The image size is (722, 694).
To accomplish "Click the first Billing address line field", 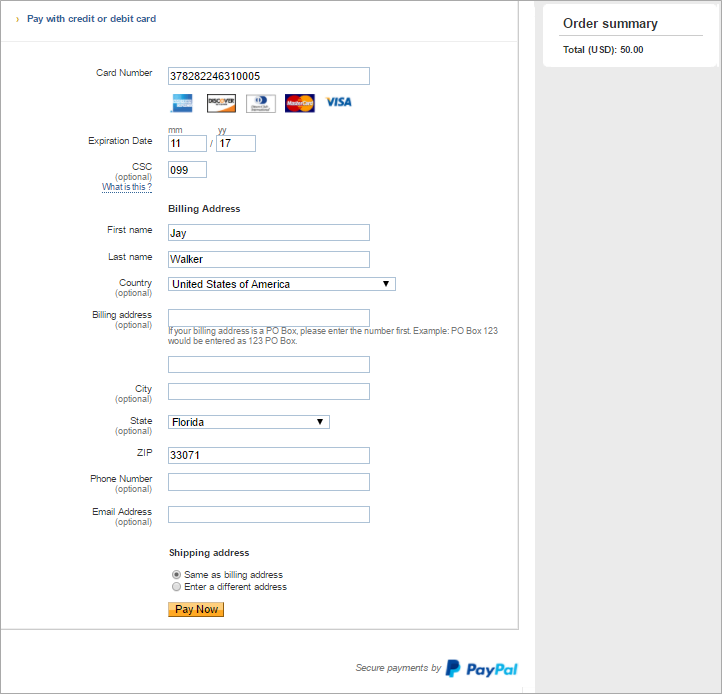I will pyautogui.click(x=268, y=318).
